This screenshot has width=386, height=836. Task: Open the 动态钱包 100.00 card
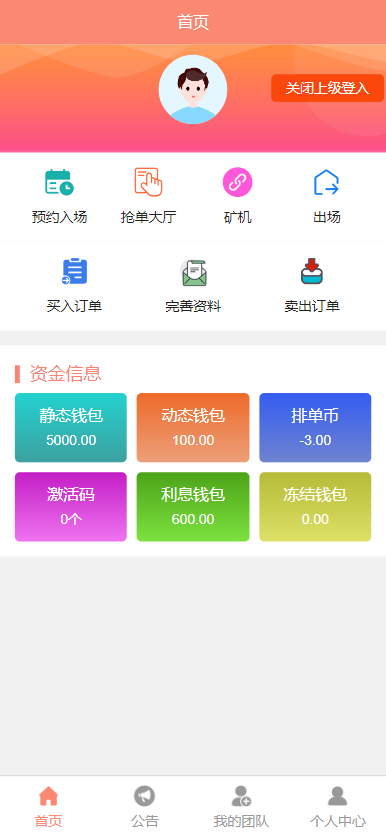tap(193, 428)
